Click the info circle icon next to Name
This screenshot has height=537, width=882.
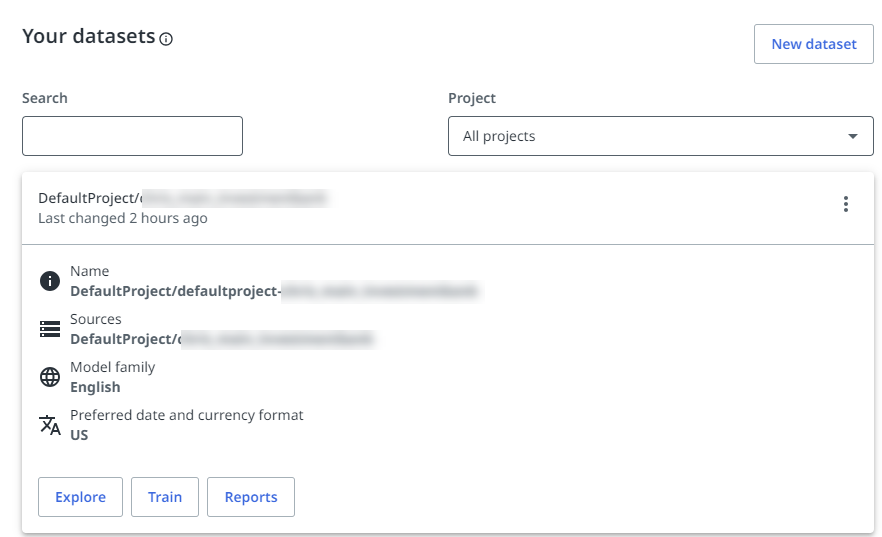coord(50,281)
